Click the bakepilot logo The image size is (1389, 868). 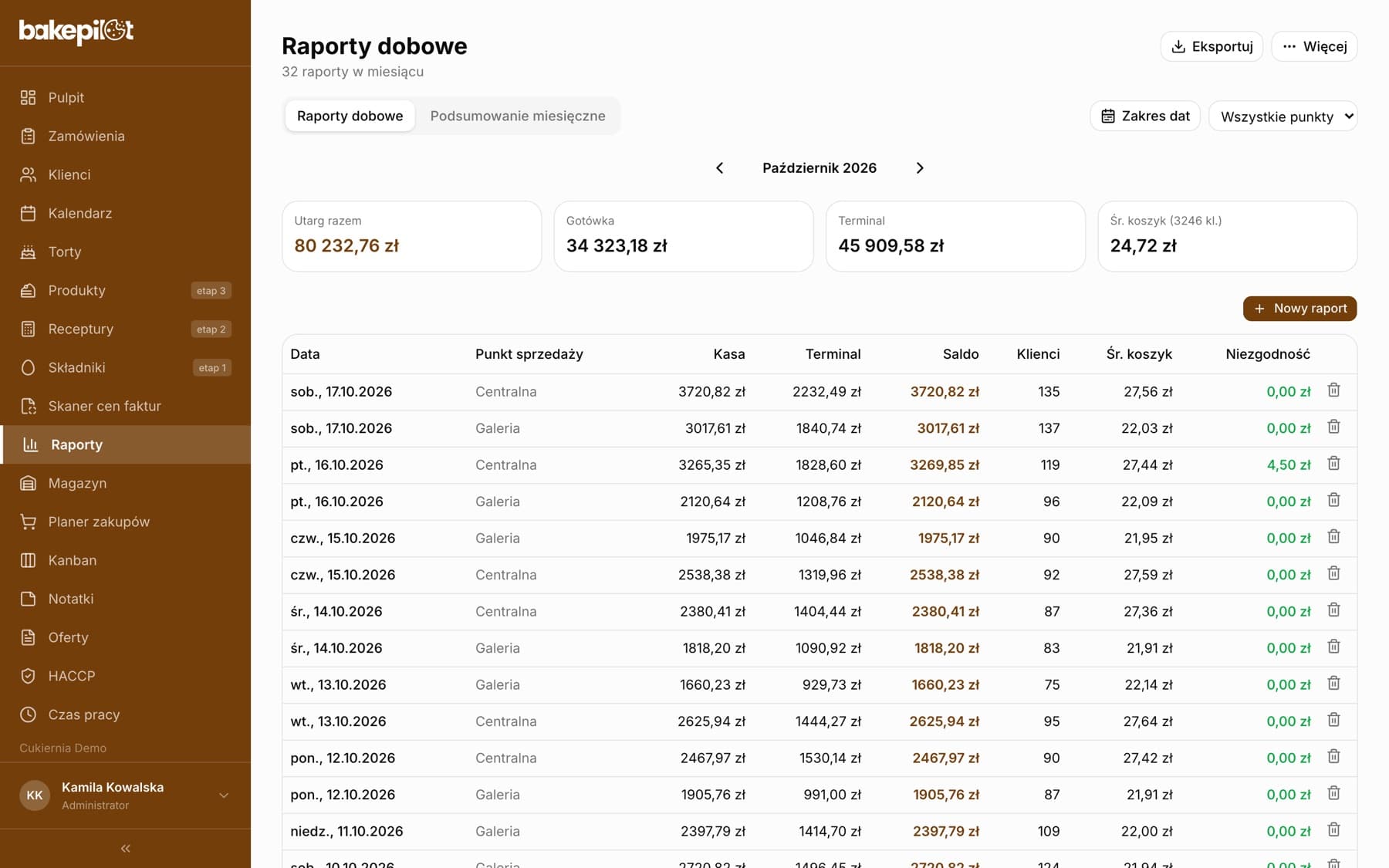[x=76, y=31]
